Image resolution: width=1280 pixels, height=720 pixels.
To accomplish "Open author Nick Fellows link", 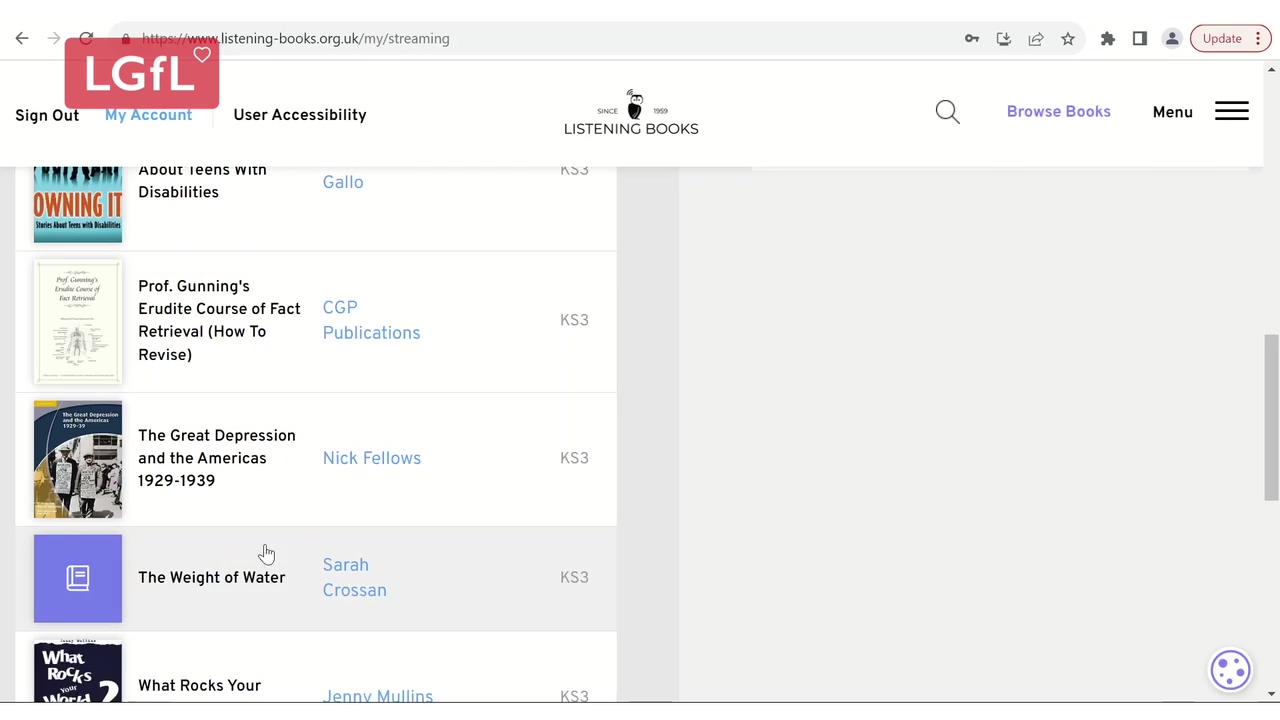I will click(x=371, y=458).
